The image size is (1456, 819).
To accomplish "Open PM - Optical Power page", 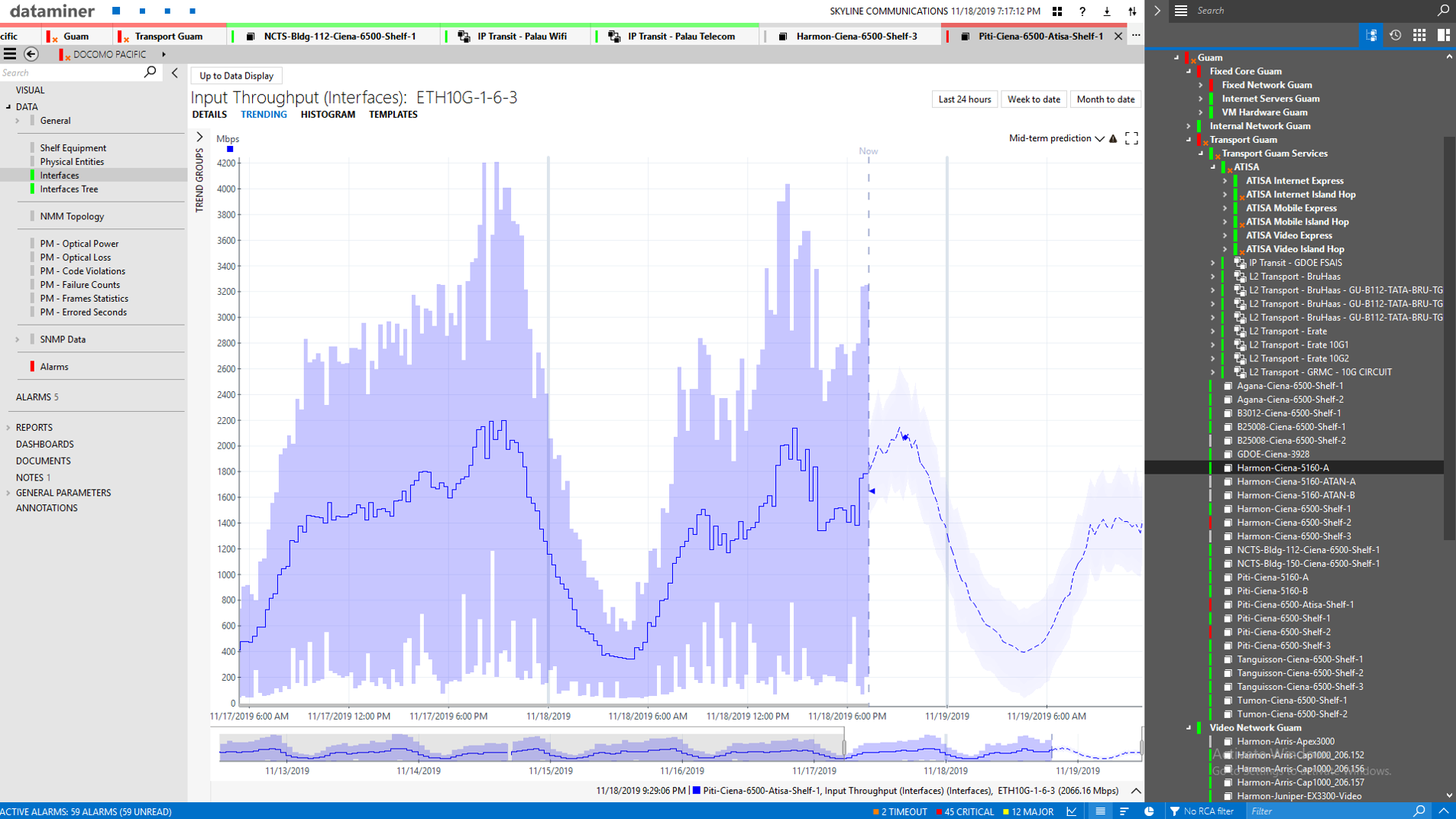I will pyautogui.click(x=79, y=244).
